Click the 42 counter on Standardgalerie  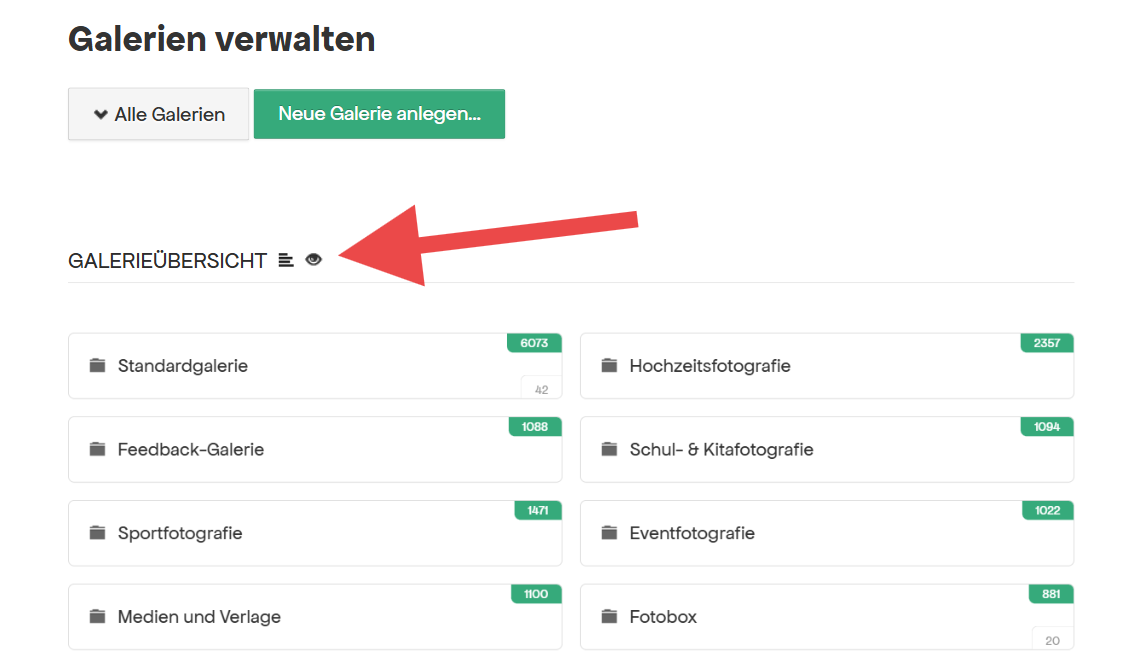tap(541, 390)
